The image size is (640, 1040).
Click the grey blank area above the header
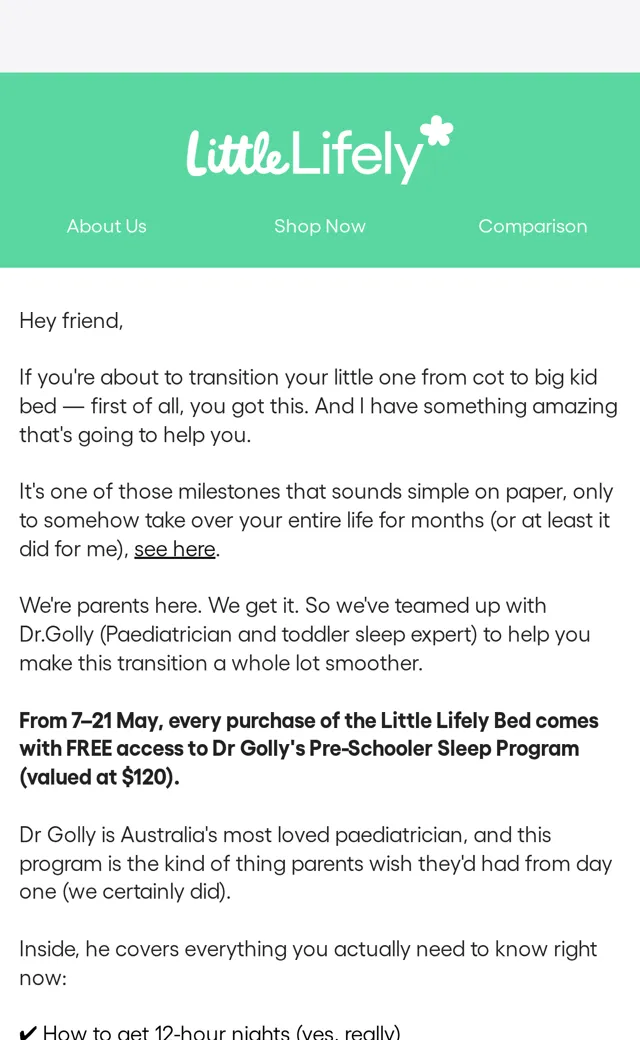coord(320,36)
